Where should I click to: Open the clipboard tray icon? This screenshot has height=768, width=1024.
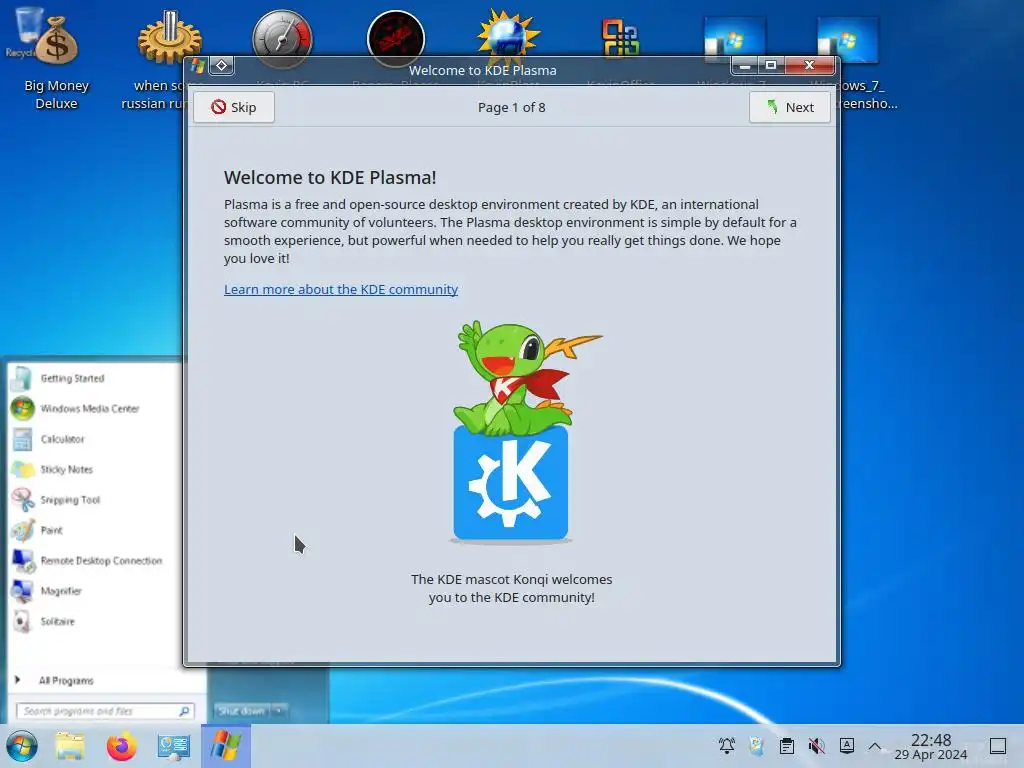[x=787, y=746]
